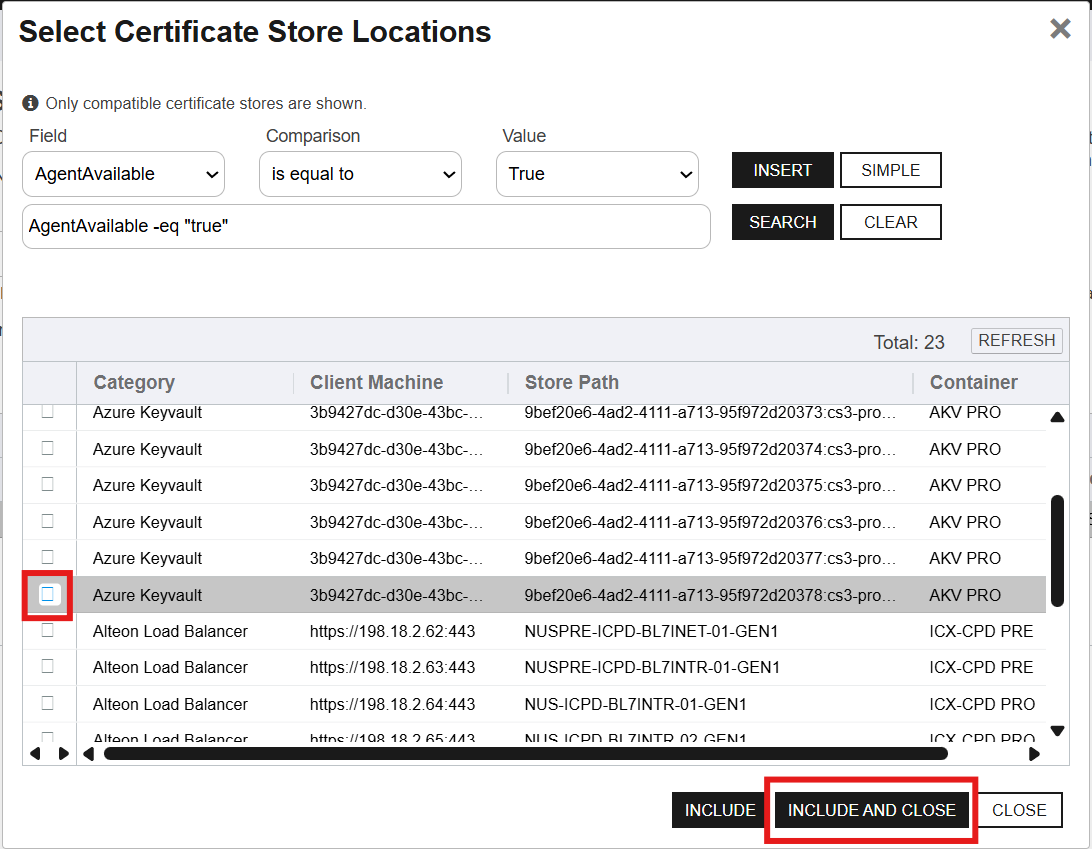Click the info icon beside compatibility note
Viewport: 1092px width, 849px height.
[x=30, y=103]
